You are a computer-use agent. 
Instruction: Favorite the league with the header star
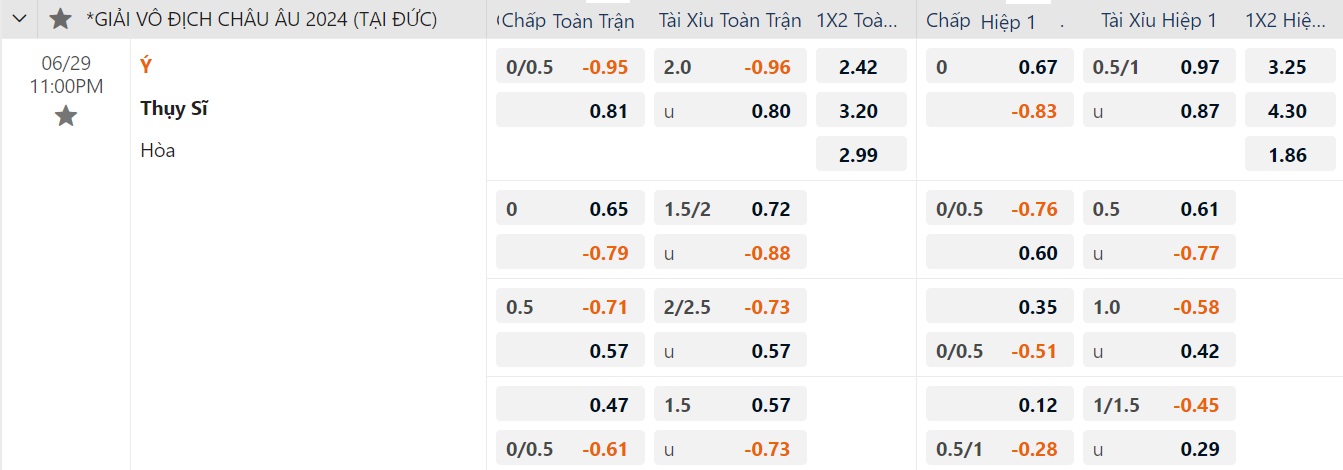(x=60, y=19)
